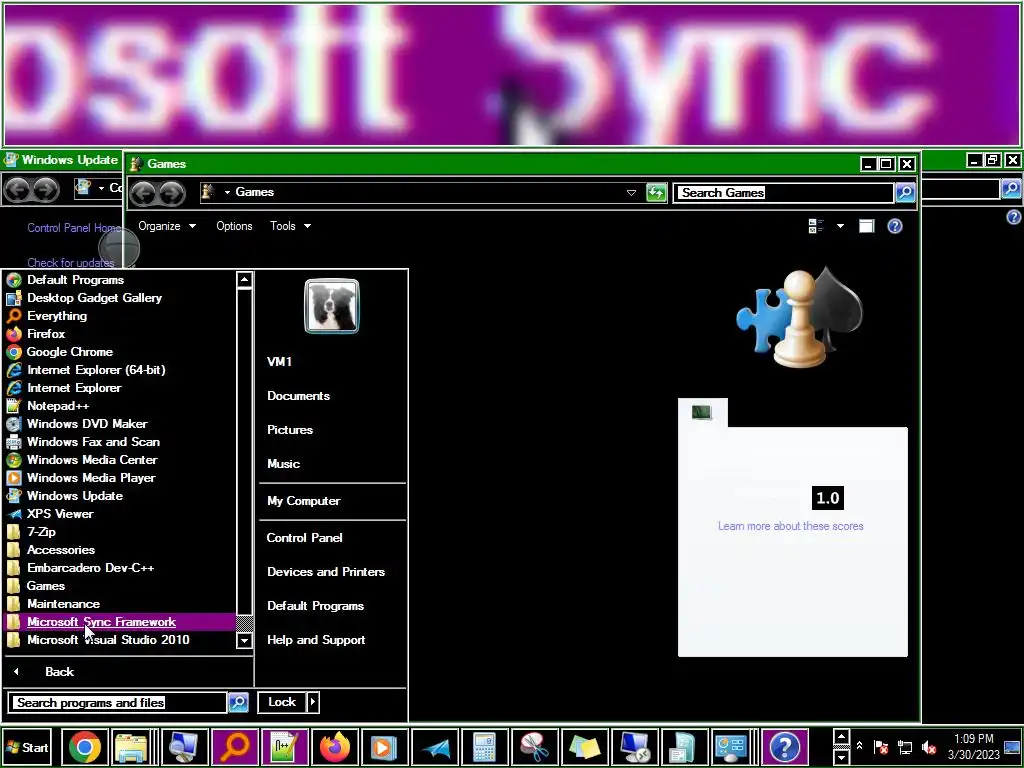Click the Search Games input field

tap(784, 193)
